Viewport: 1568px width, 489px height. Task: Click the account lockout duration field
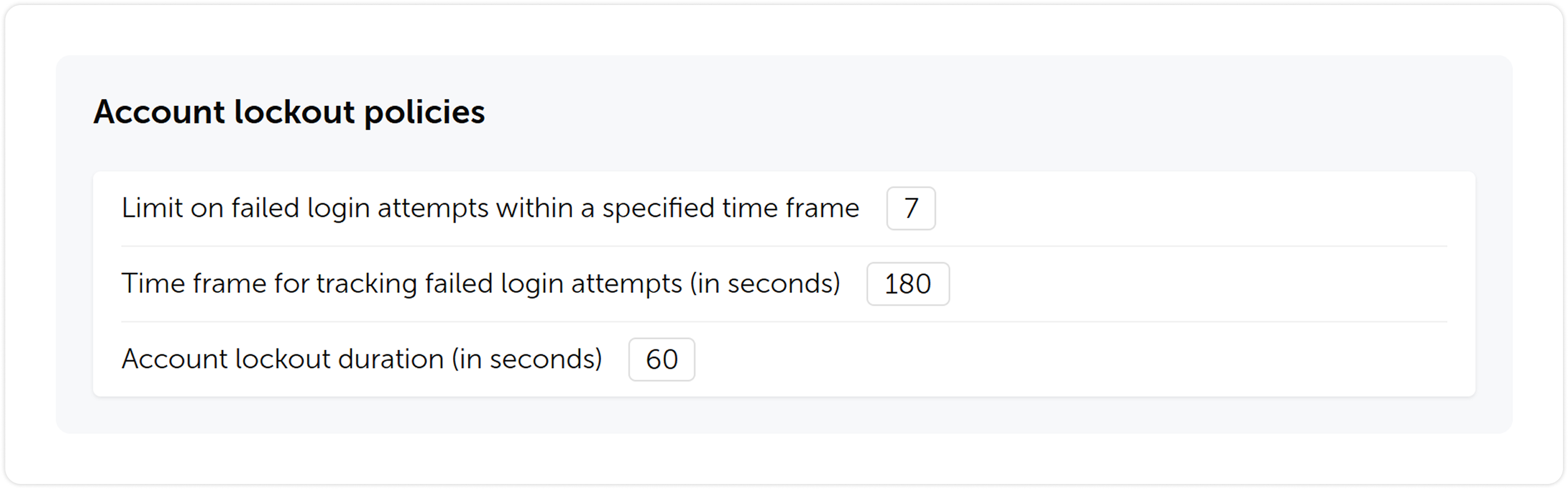[662, 359]
